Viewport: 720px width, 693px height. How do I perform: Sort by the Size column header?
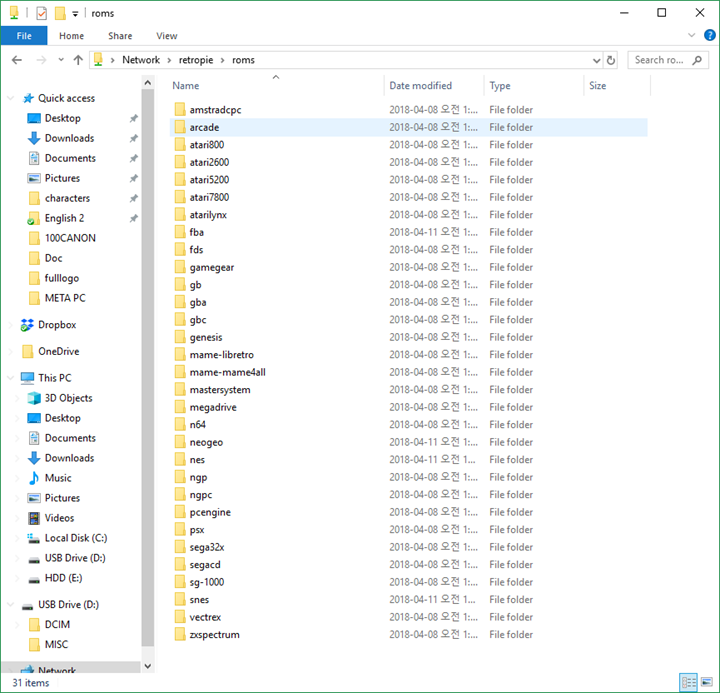[x=597, y=86]
